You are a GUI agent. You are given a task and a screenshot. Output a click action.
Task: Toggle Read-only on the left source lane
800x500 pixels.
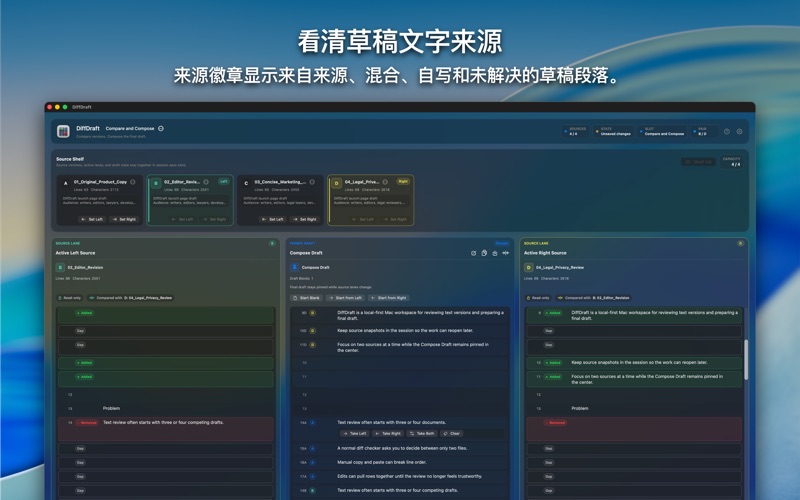tap(69, 298)
